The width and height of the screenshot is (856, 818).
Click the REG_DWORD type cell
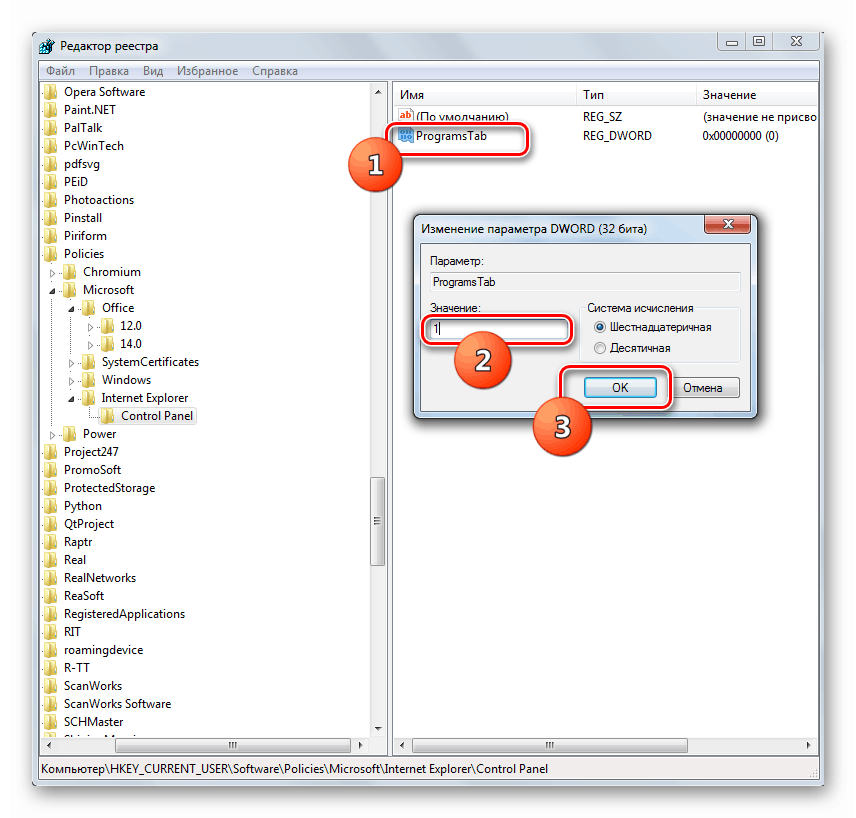click(x=617, y=135)
